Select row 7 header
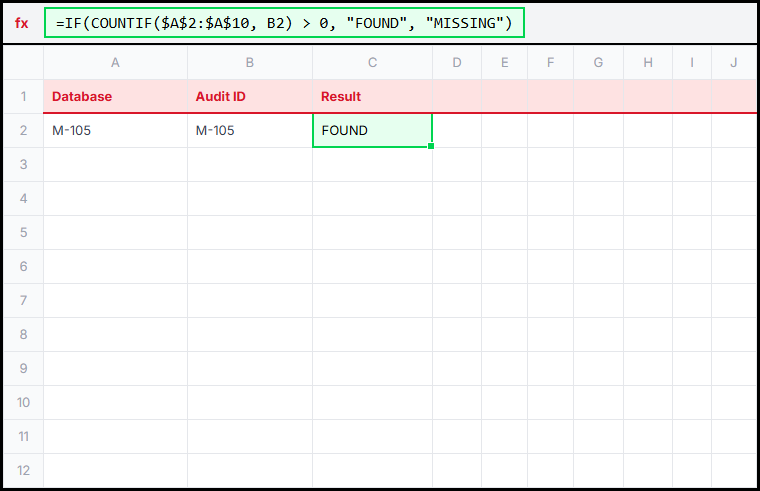This screenshot has height=491, width=760. pyautogui.click(x=23, y=300)
